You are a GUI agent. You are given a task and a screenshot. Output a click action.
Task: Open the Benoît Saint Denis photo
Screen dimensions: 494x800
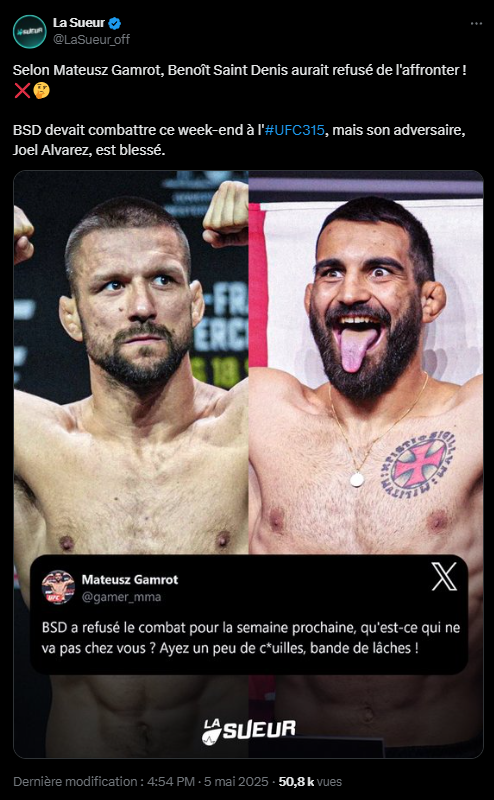click(x=366, y=362)
